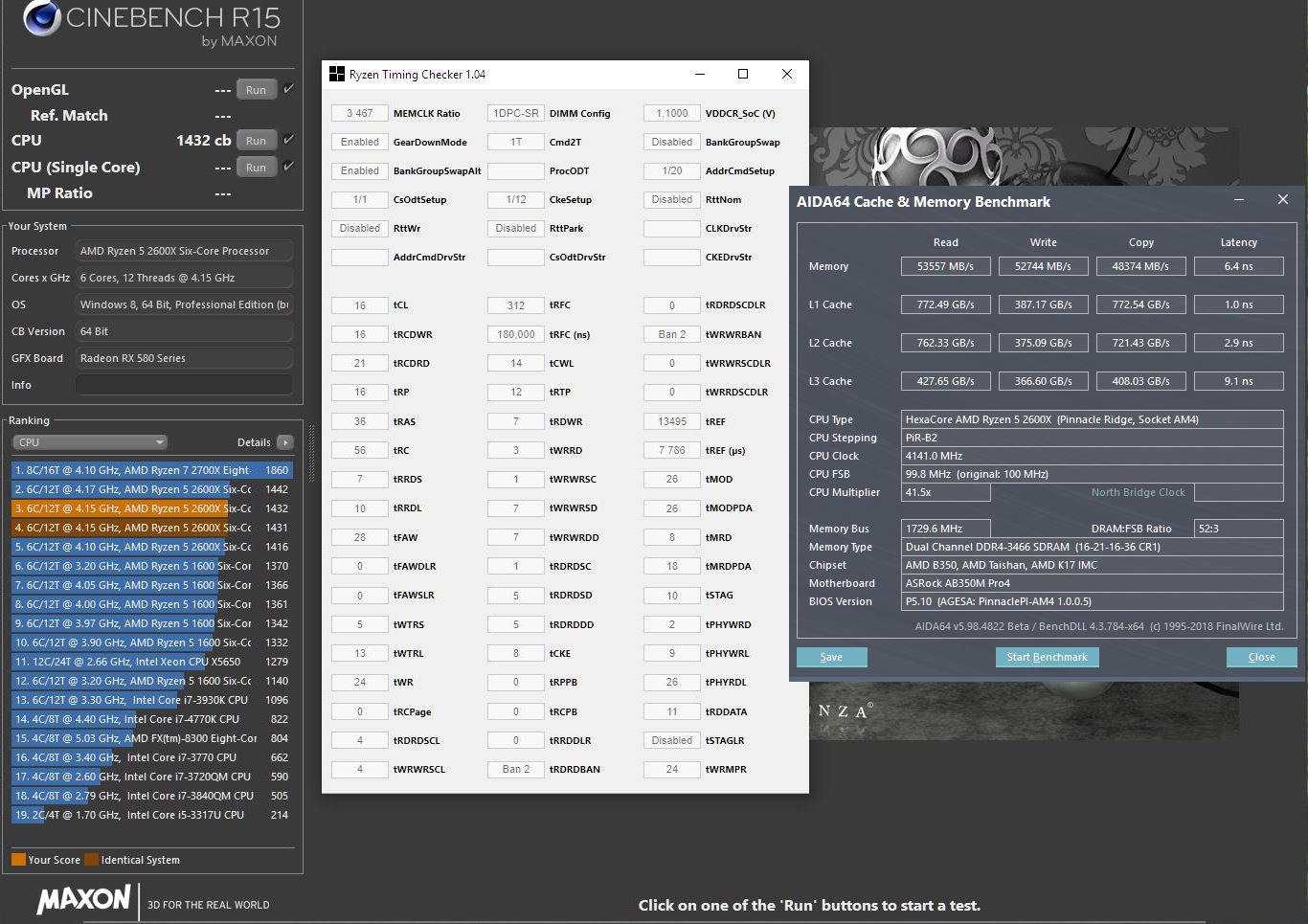Run the OpenGL test in Cinebench

tap(256, 90)
